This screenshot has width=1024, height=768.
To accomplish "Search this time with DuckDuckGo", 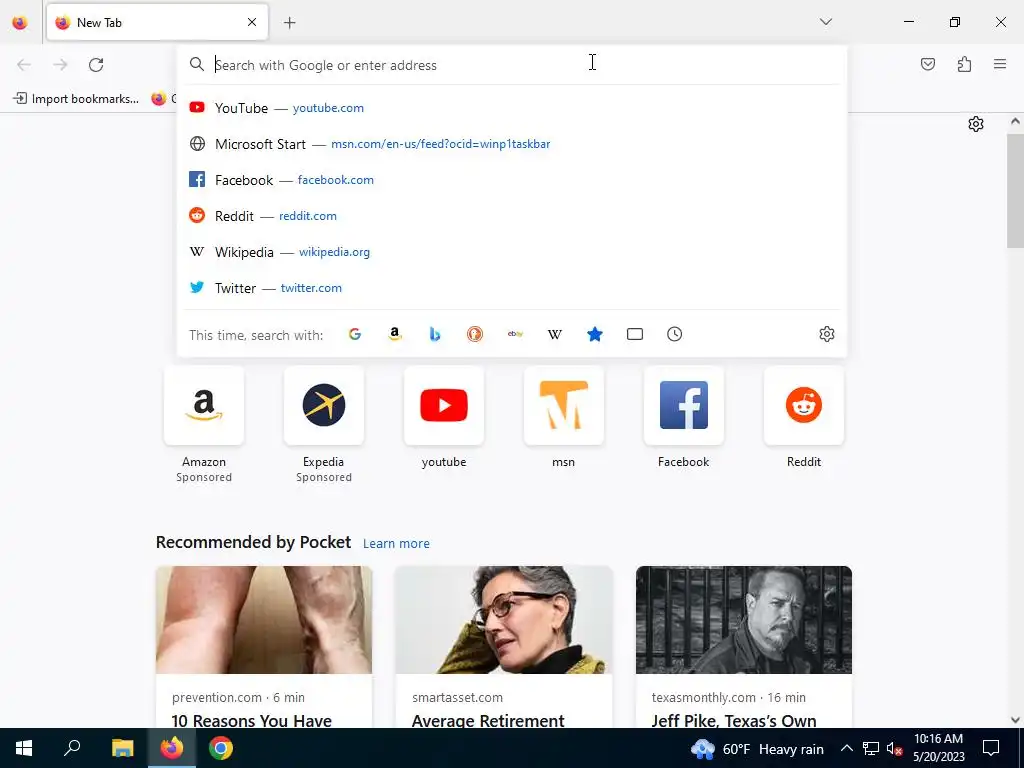I will [475, 334].
